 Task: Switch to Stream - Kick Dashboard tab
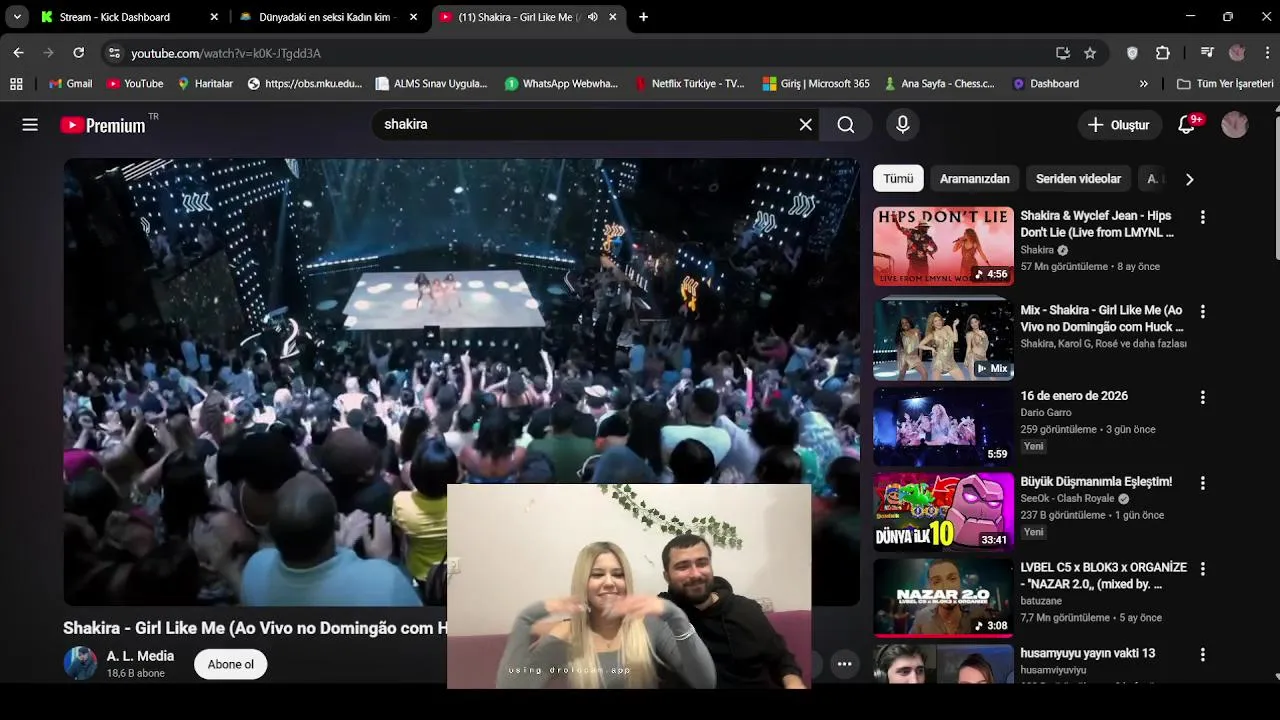point(130,17)
